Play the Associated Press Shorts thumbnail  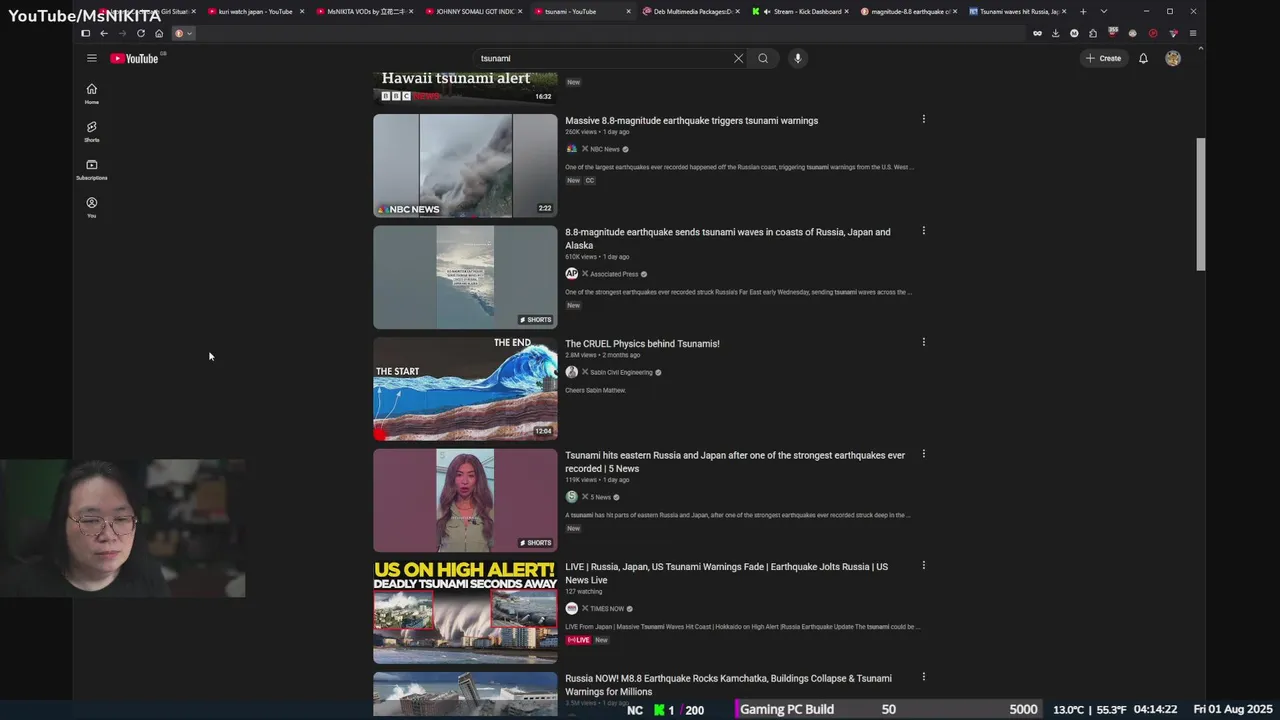point(465,277)
